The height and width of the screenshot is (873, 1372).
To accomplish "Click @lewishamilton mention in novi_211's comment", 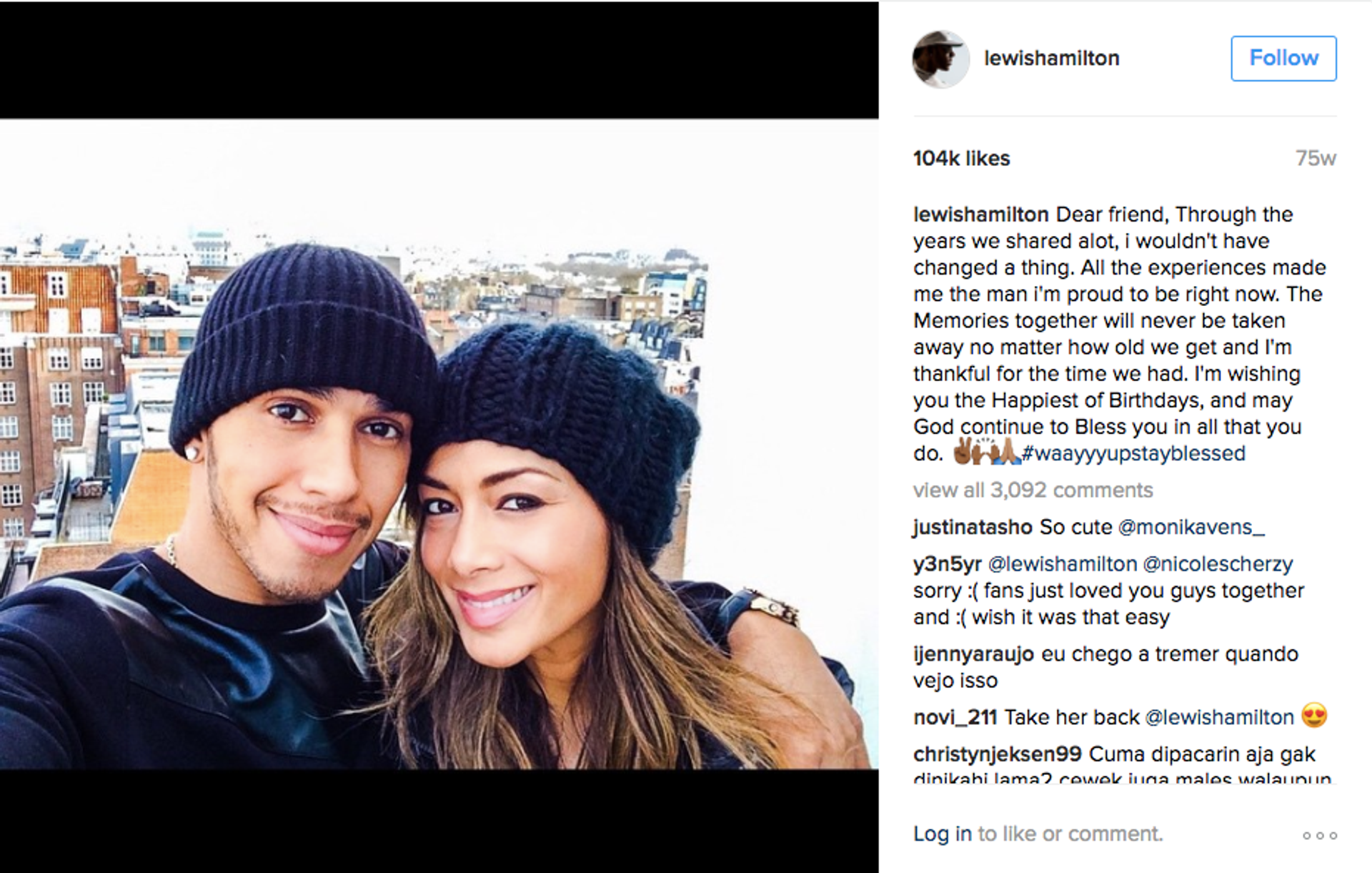I will 1220,717.
